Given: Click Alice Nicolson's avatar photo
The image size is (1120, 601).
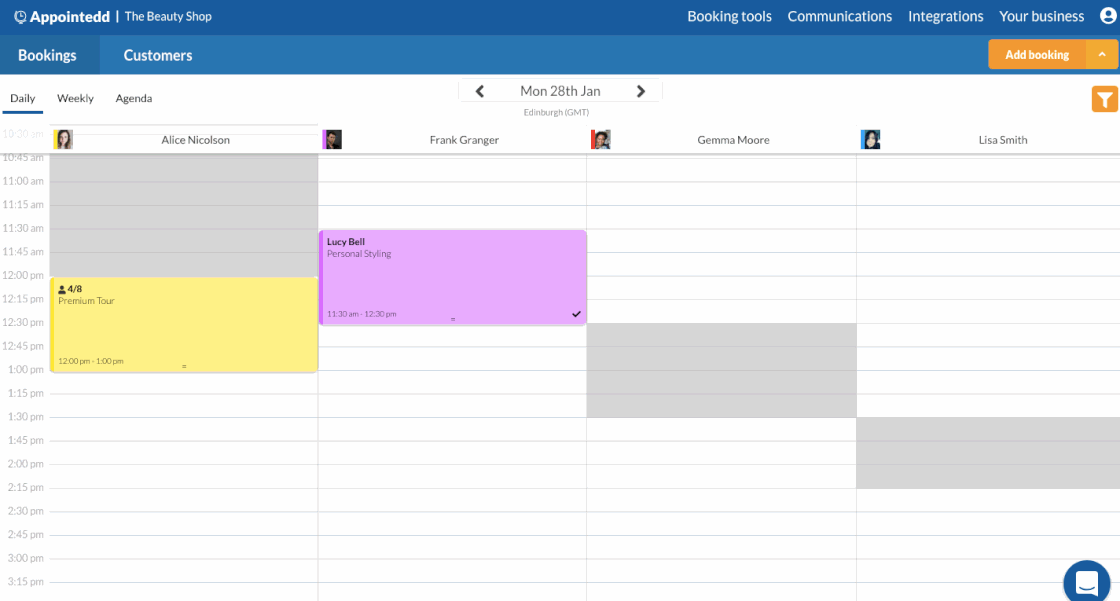Looking at the screenshot, I should [63, 140].
